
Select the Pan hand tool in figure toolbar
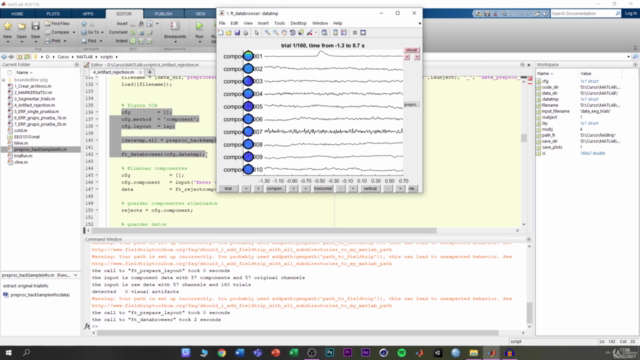[284, 33]
